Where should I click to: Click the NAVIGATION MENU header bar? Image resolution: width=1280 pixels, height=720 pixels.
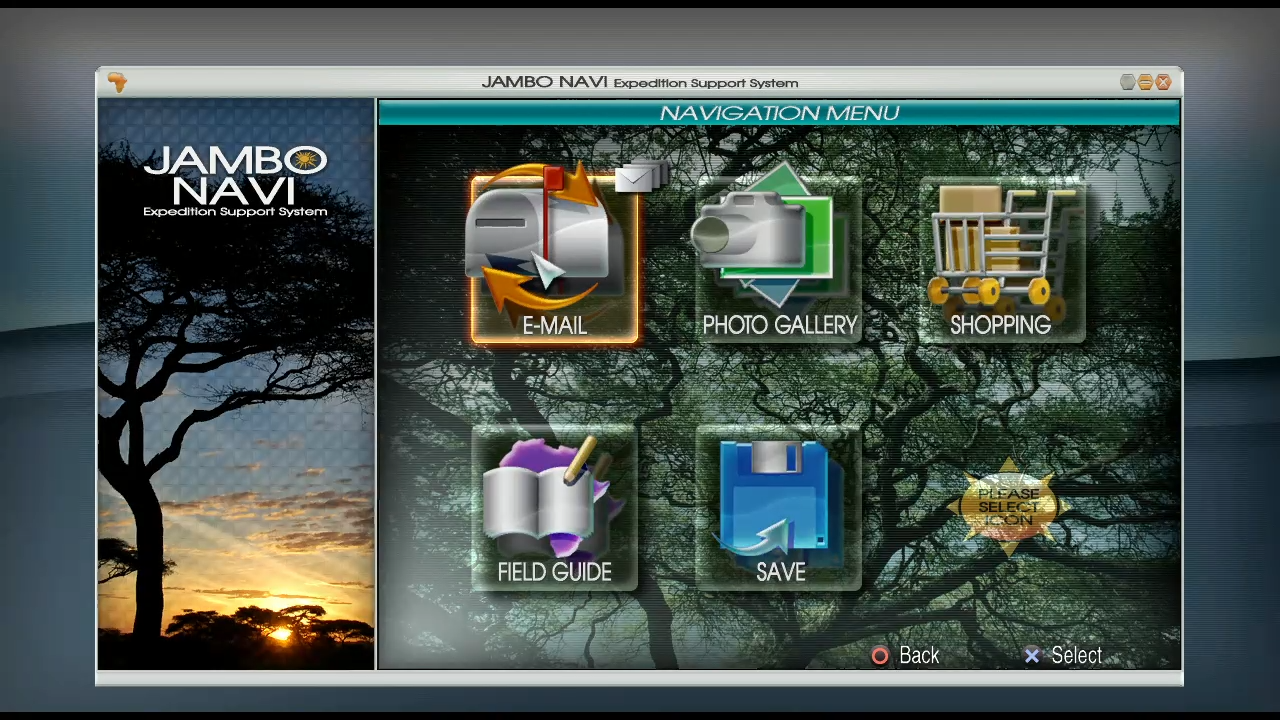779,113
